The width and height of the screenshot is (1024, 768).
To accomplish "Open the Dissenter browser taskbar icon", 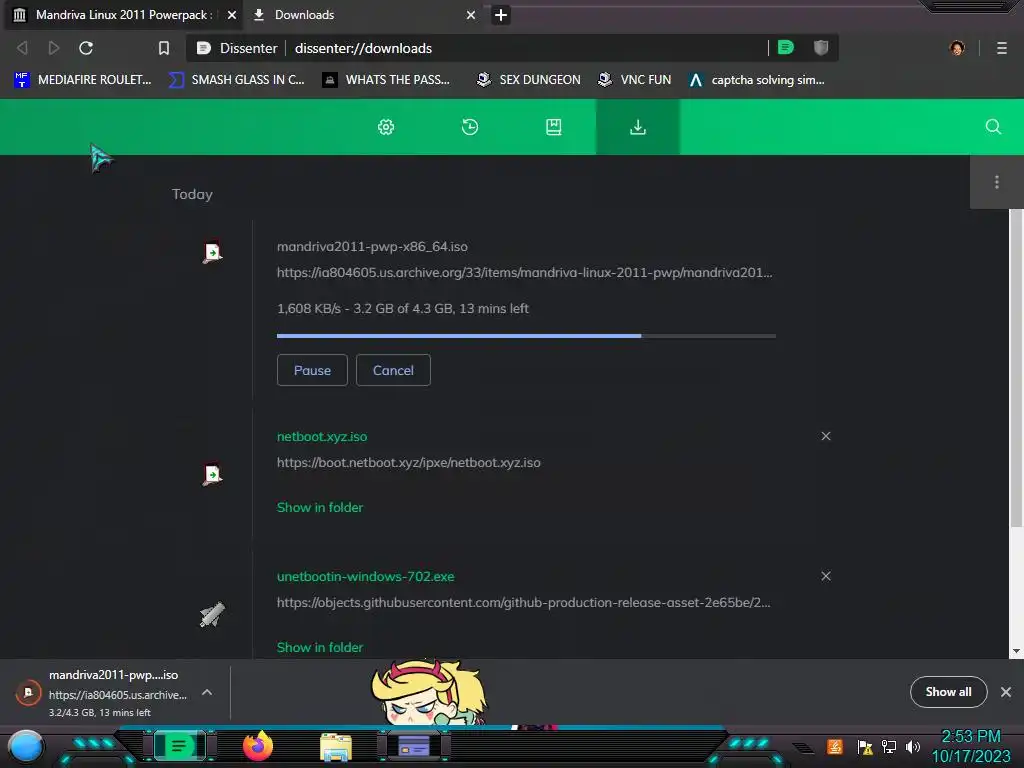I will [x=179, y=746].
